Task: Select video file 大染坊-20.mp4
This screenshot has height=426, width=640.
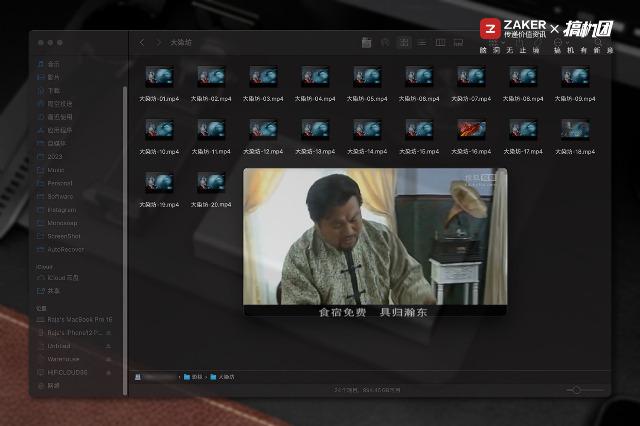Action: (x=211, y=190)
